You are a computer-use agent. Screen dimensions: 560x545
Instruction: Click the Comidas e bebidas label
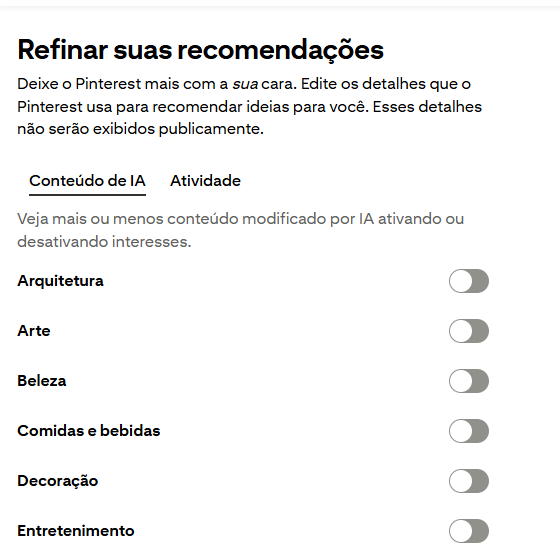(x=89, y=431)
